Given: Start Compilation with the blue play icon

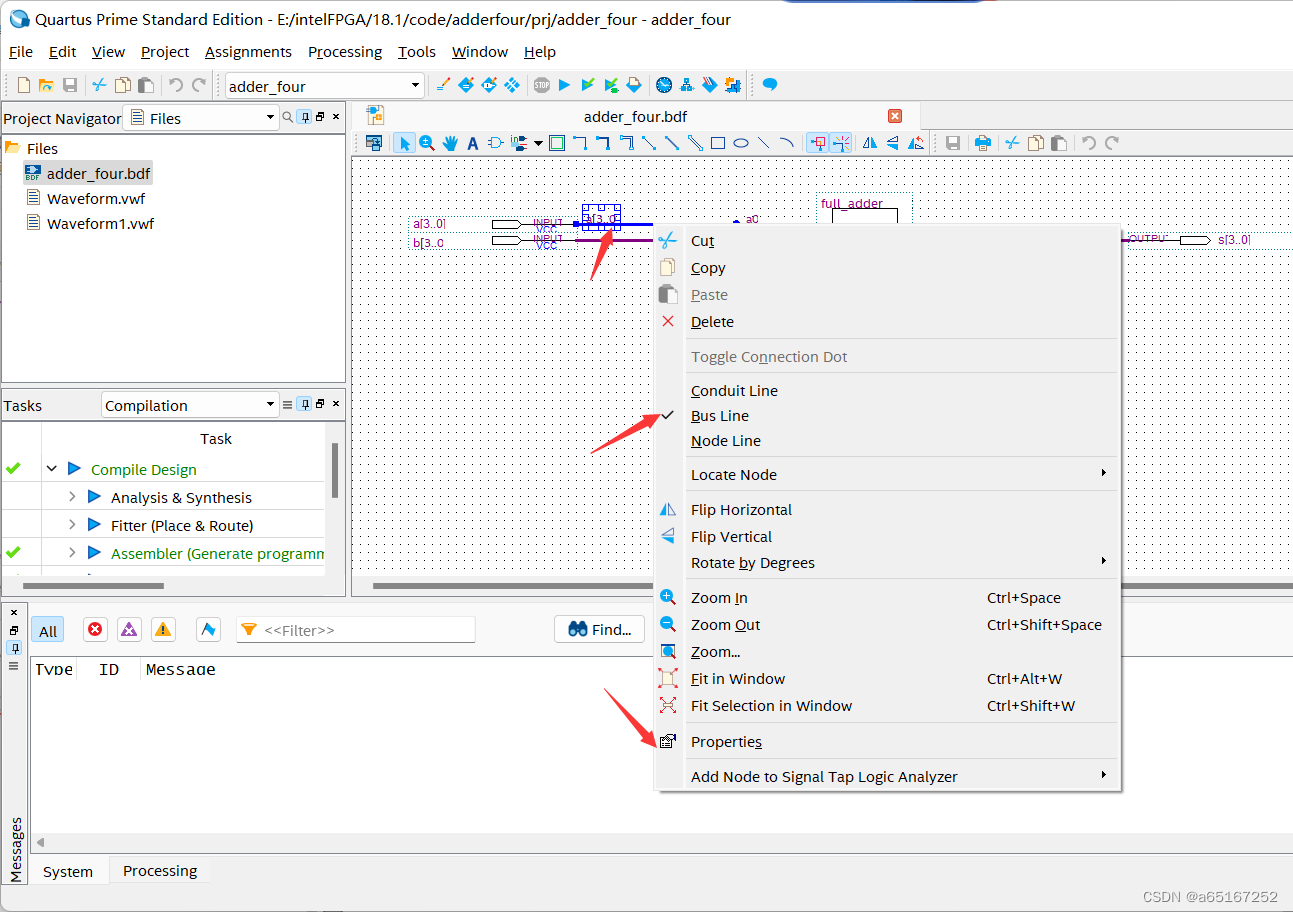Looking at the screenshot, I should (x=564, y=85).
